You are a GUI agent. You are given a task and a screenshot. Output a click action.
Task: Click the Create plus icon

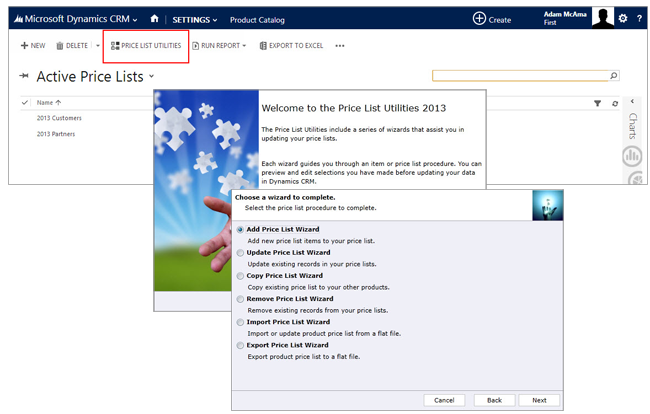click(479, 19)
